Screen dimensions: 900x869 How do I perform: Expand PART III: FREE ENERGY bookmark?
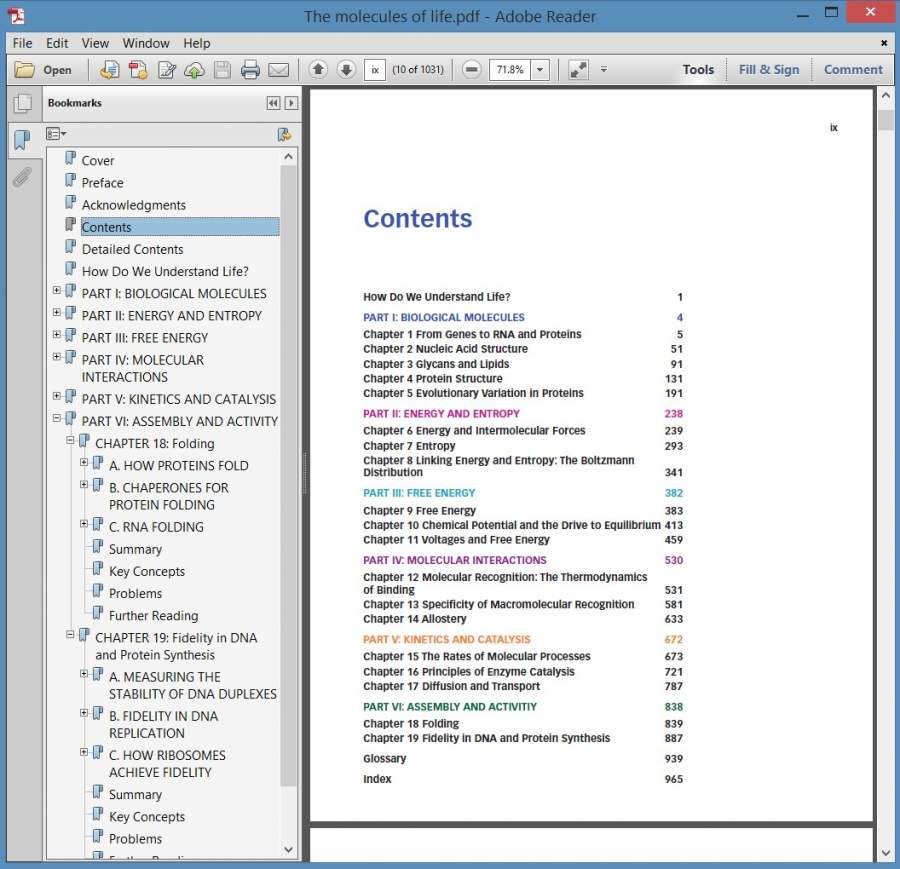pos(56,335)
